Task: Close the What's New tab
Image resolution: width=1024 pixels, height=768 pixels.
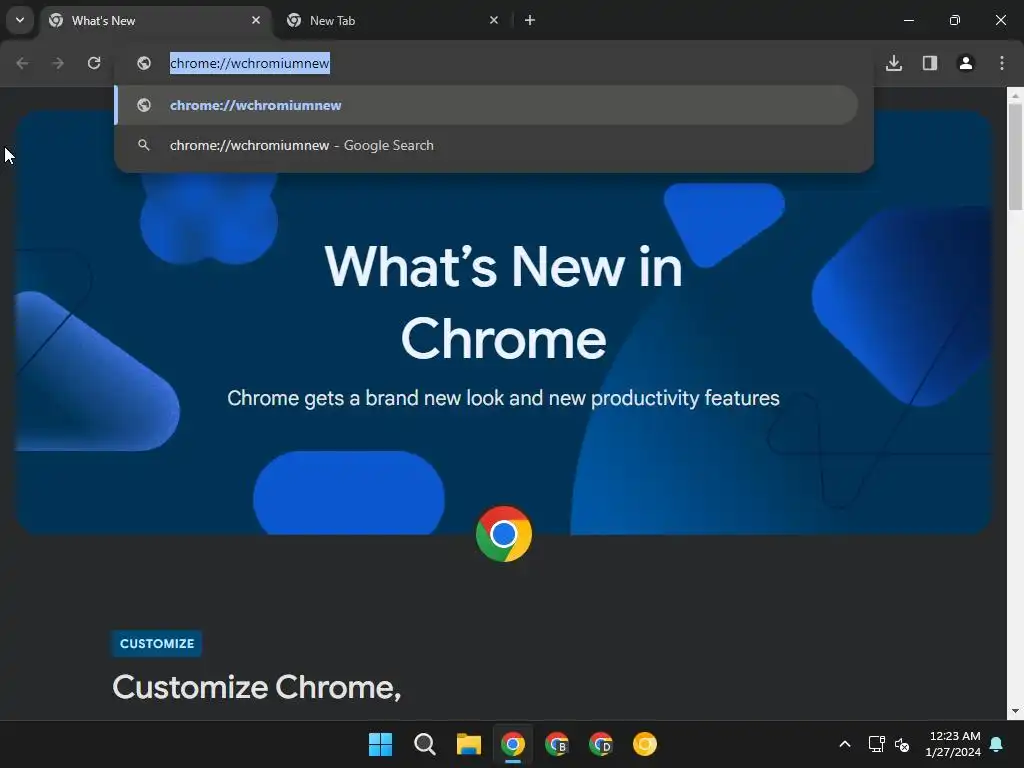Action: coord(256,20)
